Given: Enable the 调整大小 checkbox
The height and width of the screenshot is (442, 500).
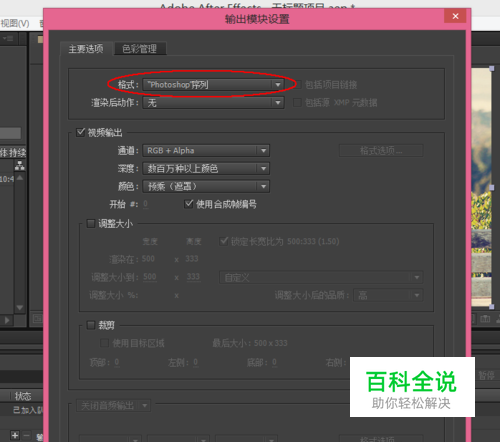Looking at the screenshot, I should 91,223.
